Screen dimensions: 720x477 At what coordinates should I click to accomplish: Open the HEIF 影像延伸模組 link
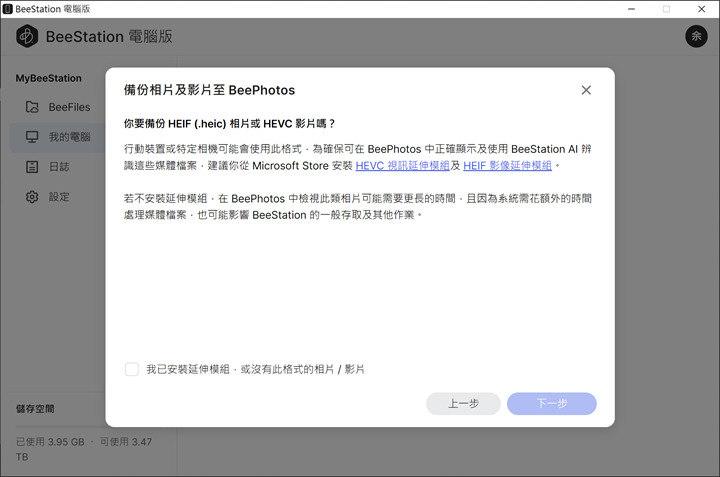pos(507,166)
